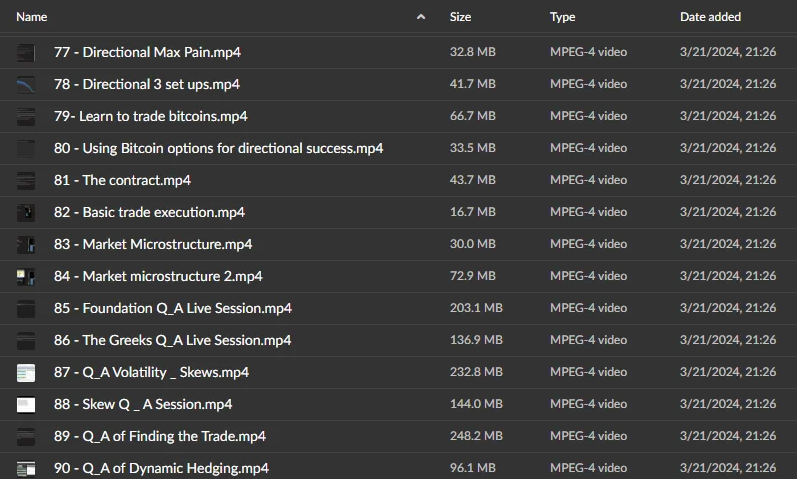The width and height of the screenshot is (797, 479).
Task: Select the file icon for 87 - Q_A Volatility _ Skews.mp4
Action: click(26, 372)
